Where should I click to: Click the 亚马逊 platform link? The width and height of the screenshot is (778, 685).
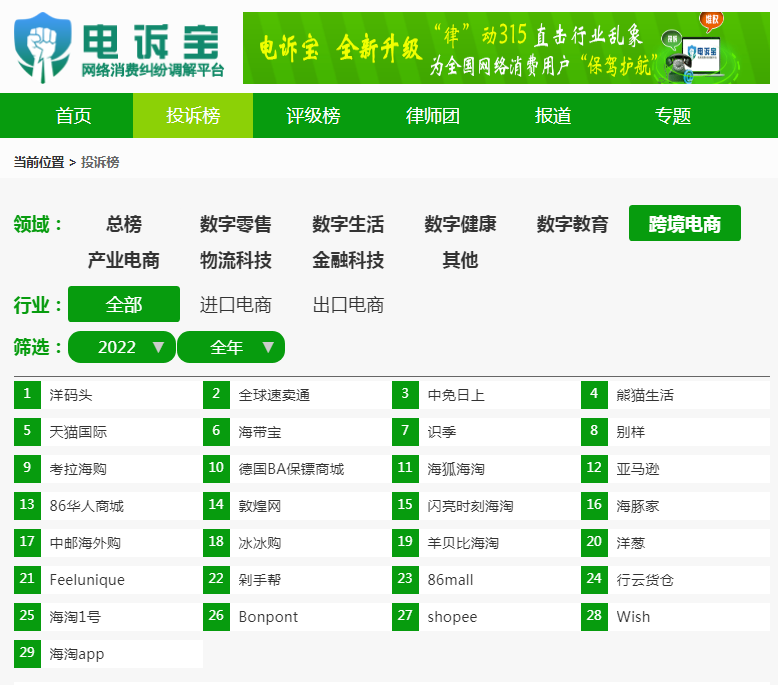pyautogui.click(x=638, y=469)
